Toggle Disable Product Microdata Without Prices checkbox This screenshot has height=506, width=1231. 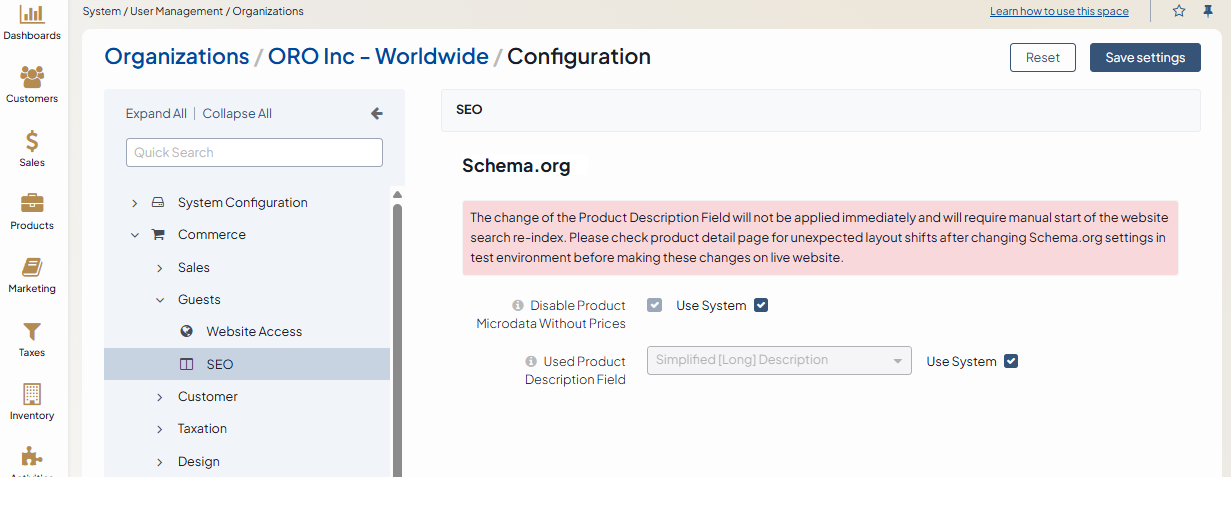(x=655, y=305)
